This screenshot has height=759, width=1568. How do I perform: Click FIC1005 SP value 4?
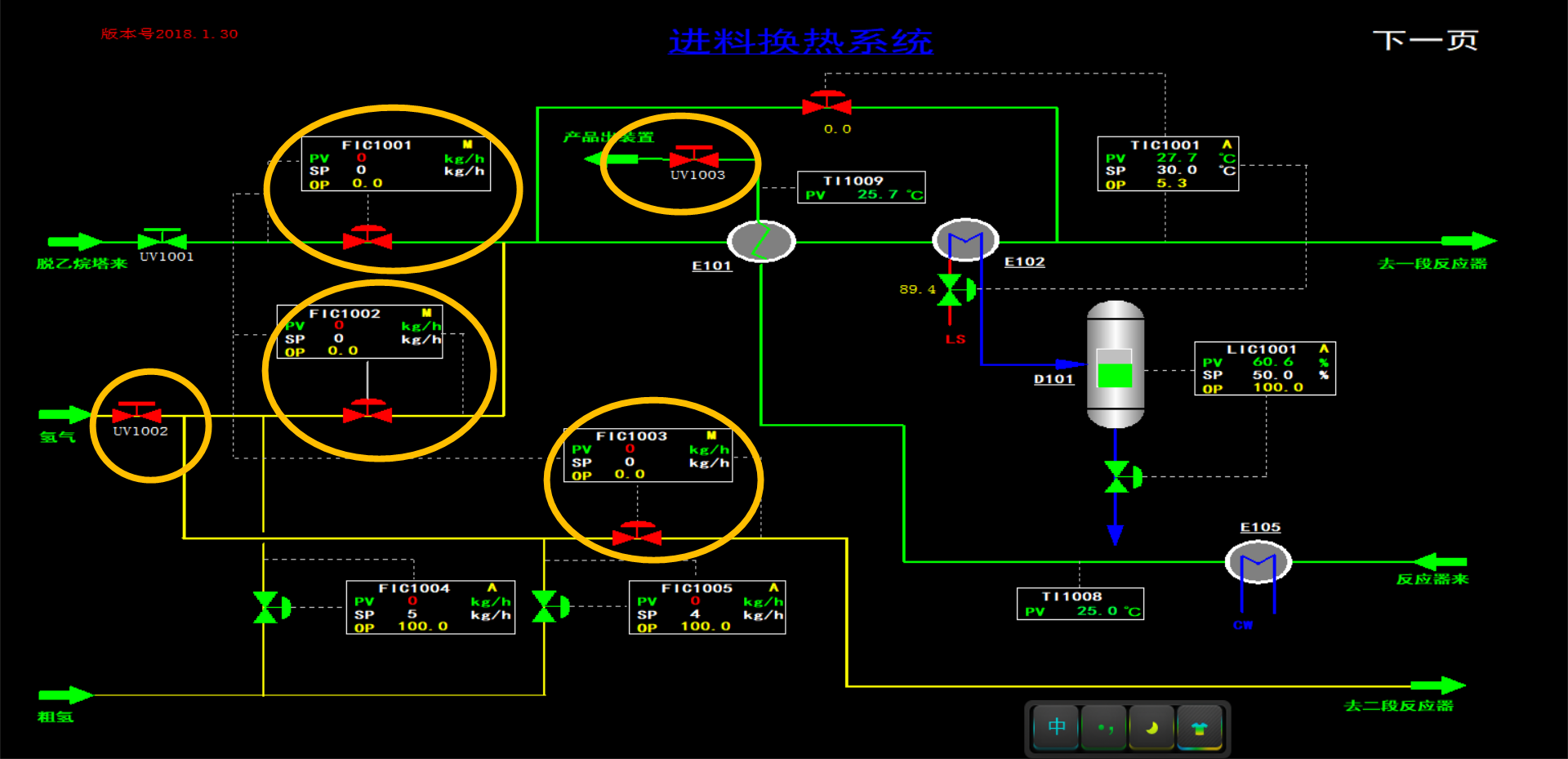(695, 614)
